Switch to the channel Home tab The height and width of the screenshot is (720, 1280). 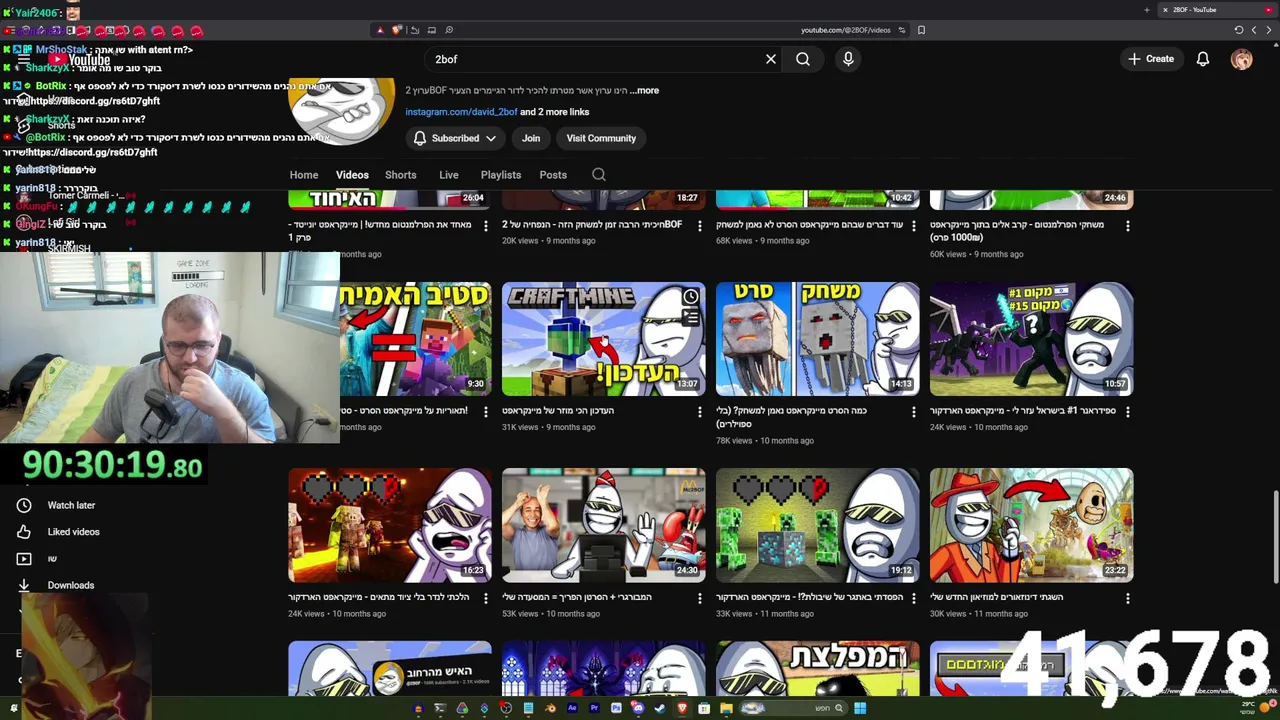coord(304,175)
